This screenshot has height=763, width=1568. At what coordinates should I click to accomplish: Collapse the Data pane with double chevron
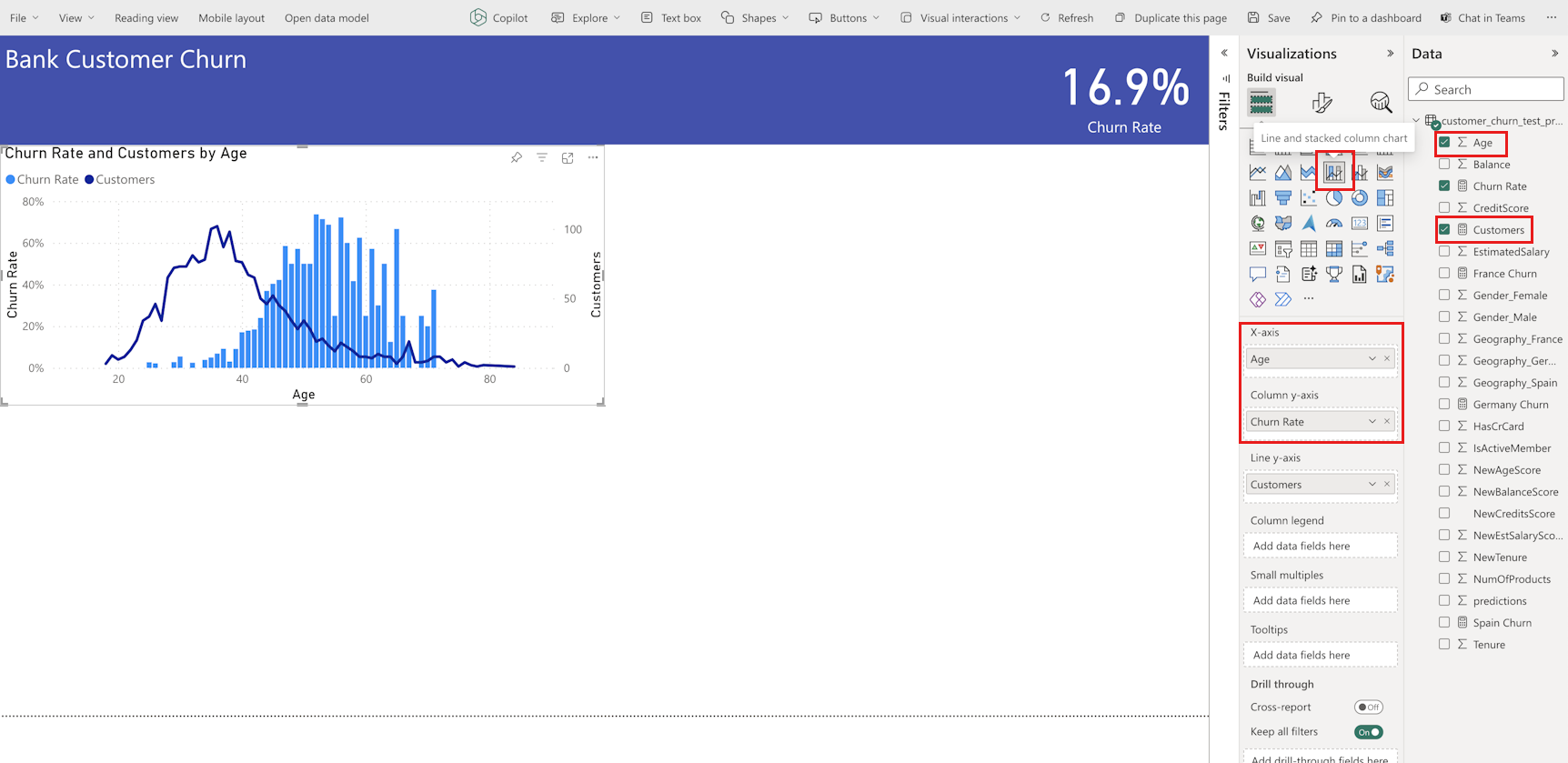coord(1554,54)
